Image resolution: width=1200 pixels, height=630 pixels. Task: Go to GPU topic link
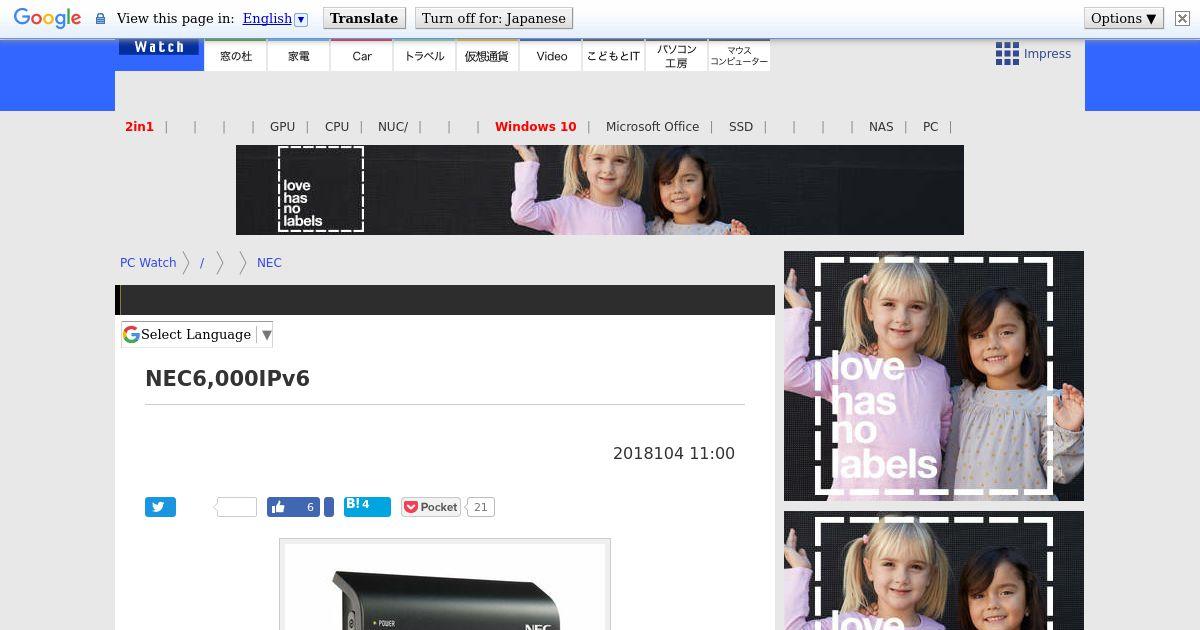(282, 127)
